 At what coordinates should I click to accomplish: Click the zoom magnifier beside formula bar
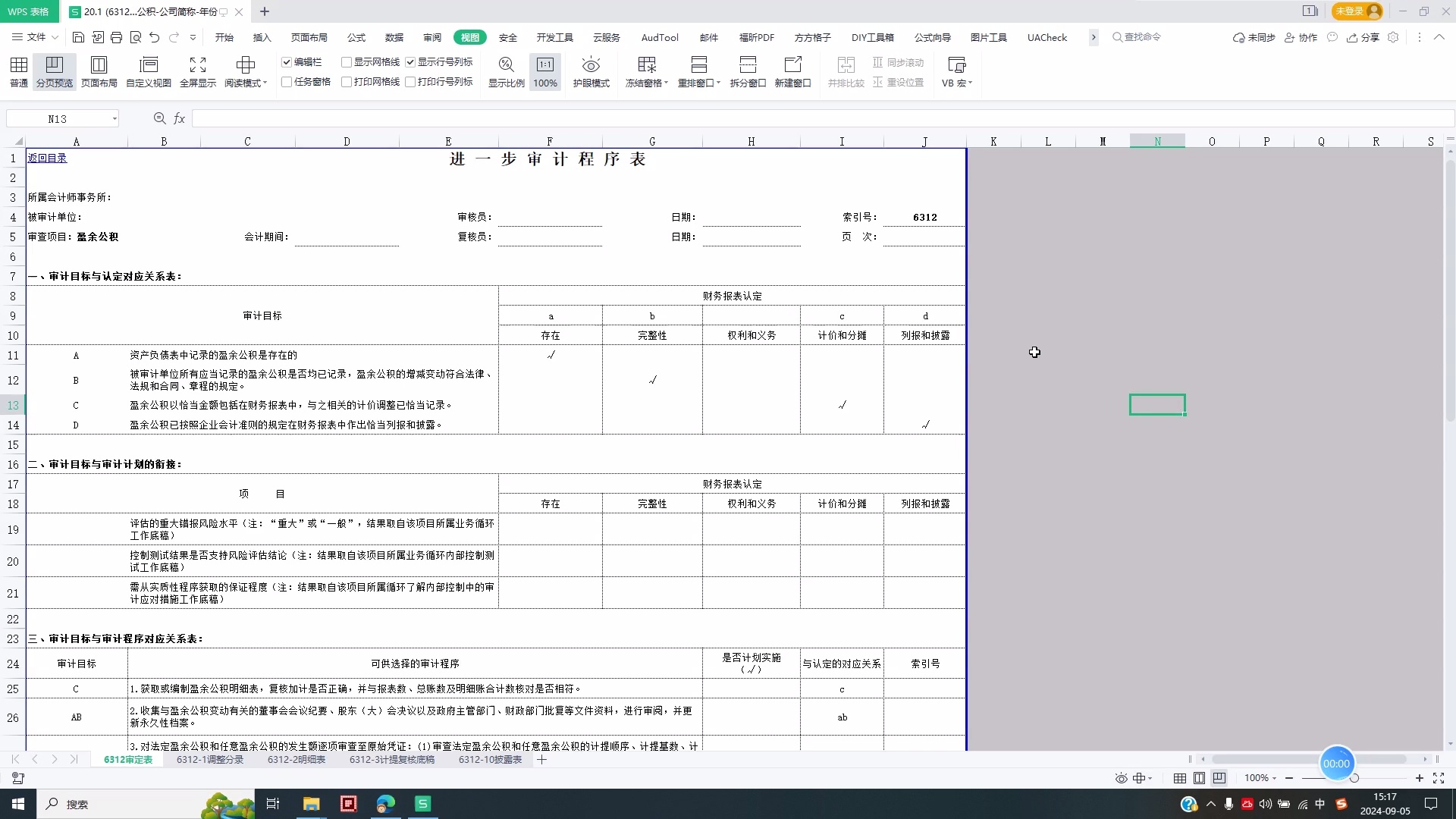[159, 118]
